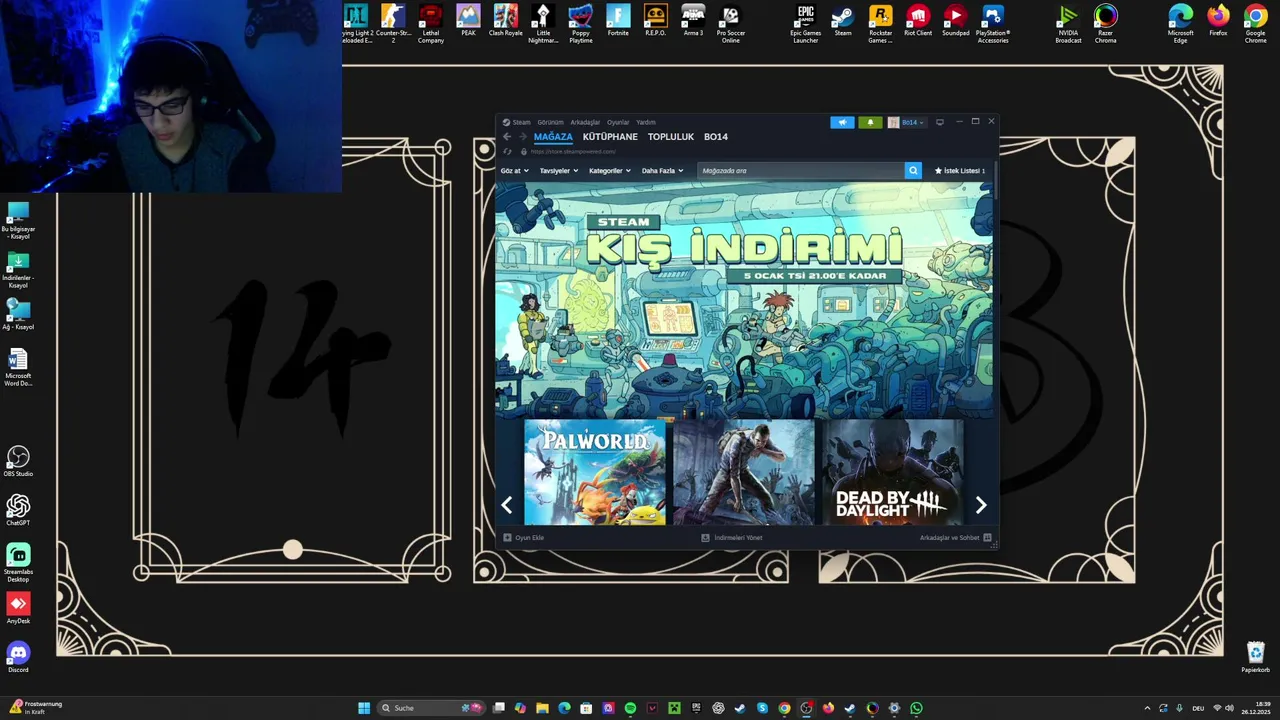Open İstek Listesi wishlist
Viewport: 1280px width, 720px height.
click(x=960, y=171)
